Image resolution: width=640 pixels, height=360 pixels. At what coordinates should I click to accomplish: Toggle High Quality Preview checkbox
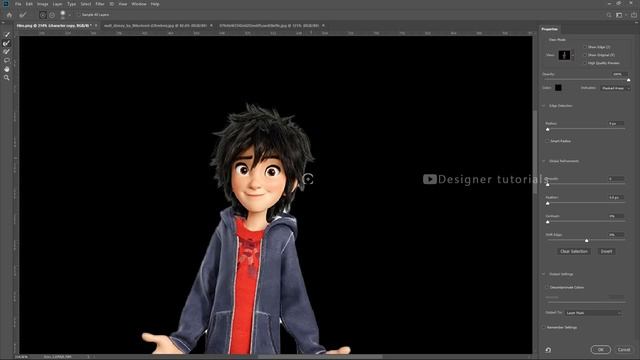tap(585, 63)
